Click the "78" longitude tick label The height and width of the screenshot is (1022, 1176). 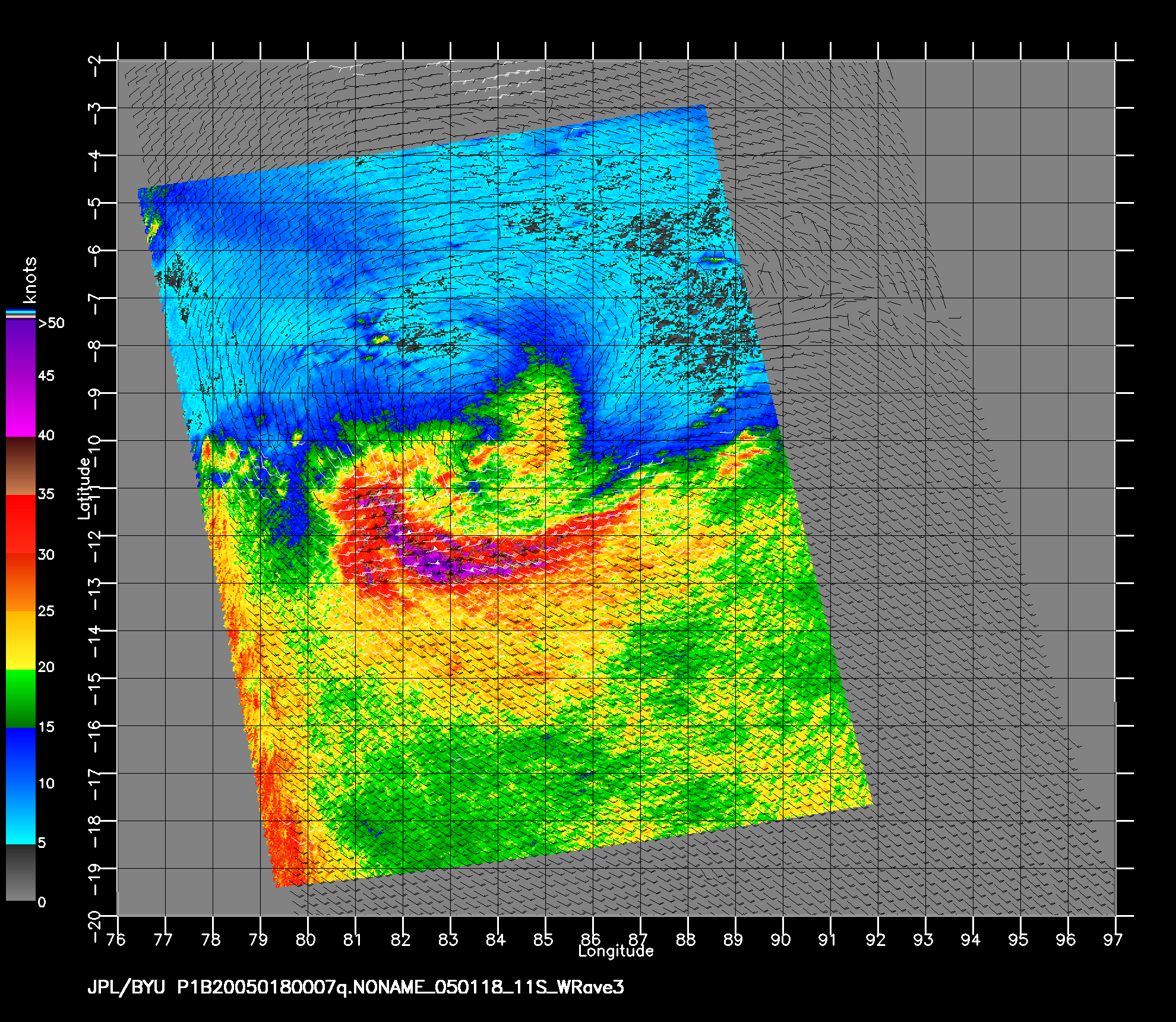coord(211,939)
